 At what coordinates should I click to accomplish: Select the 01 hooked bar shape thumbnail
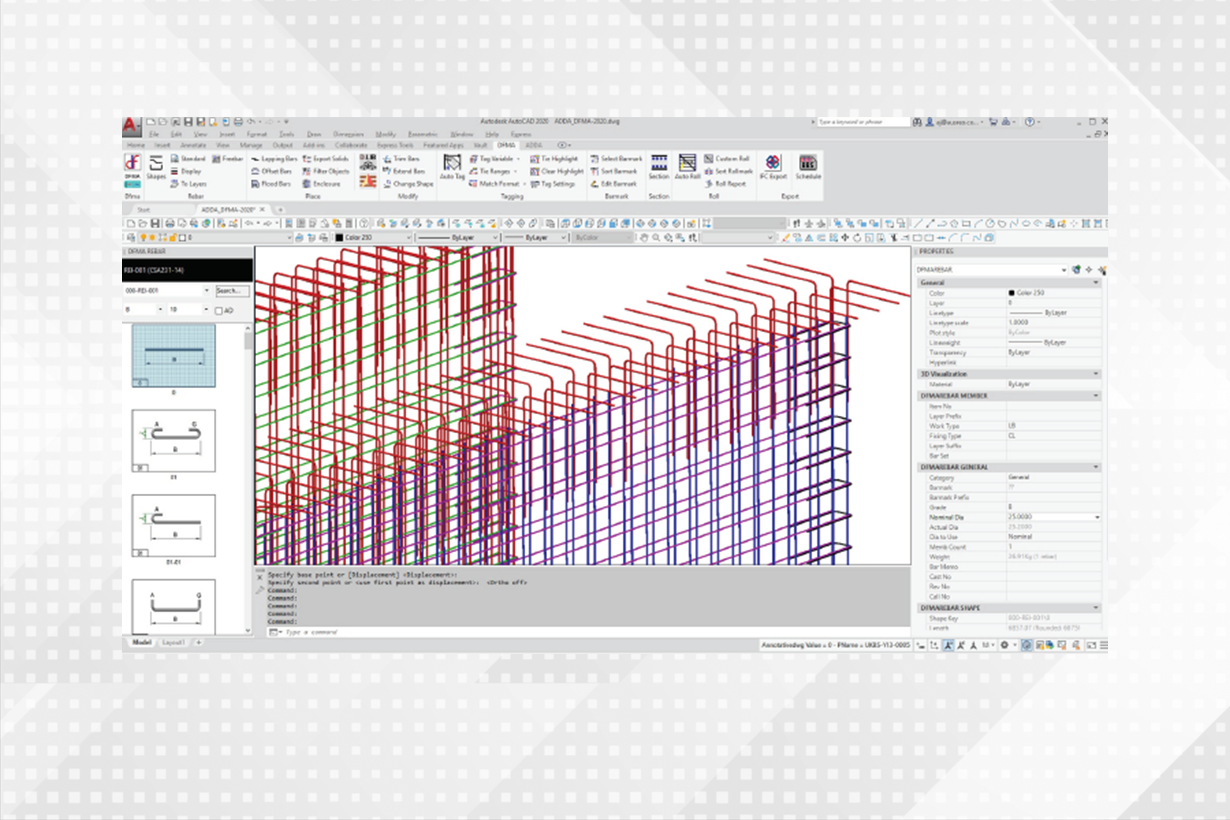173,442
